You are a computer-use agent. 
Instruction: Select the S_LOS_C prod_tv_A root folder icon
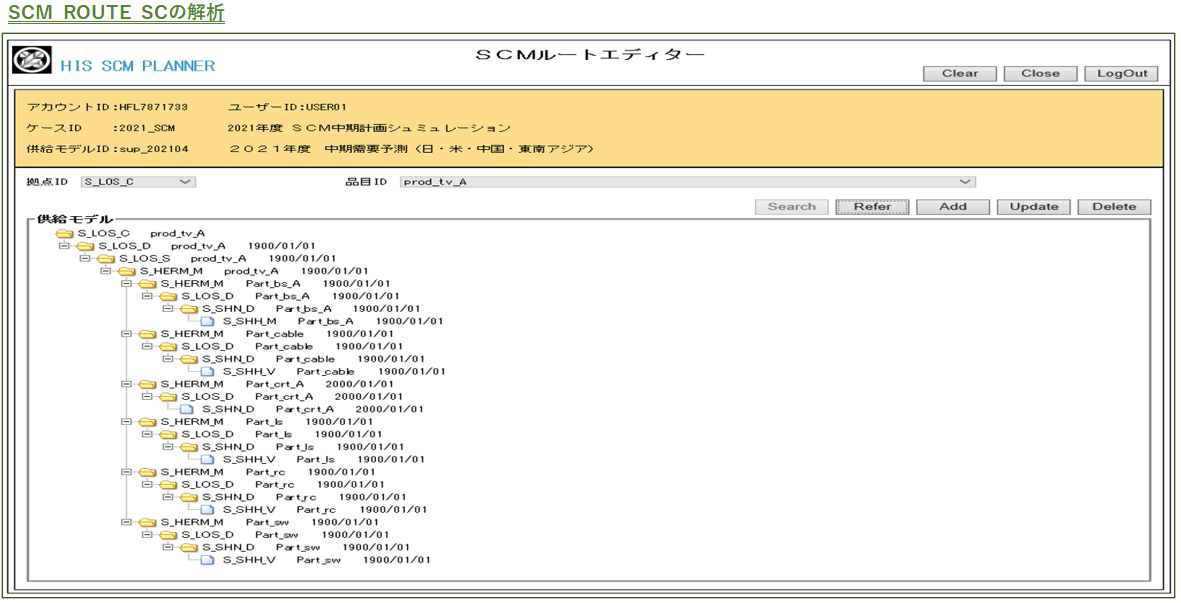tap(65, 233)
